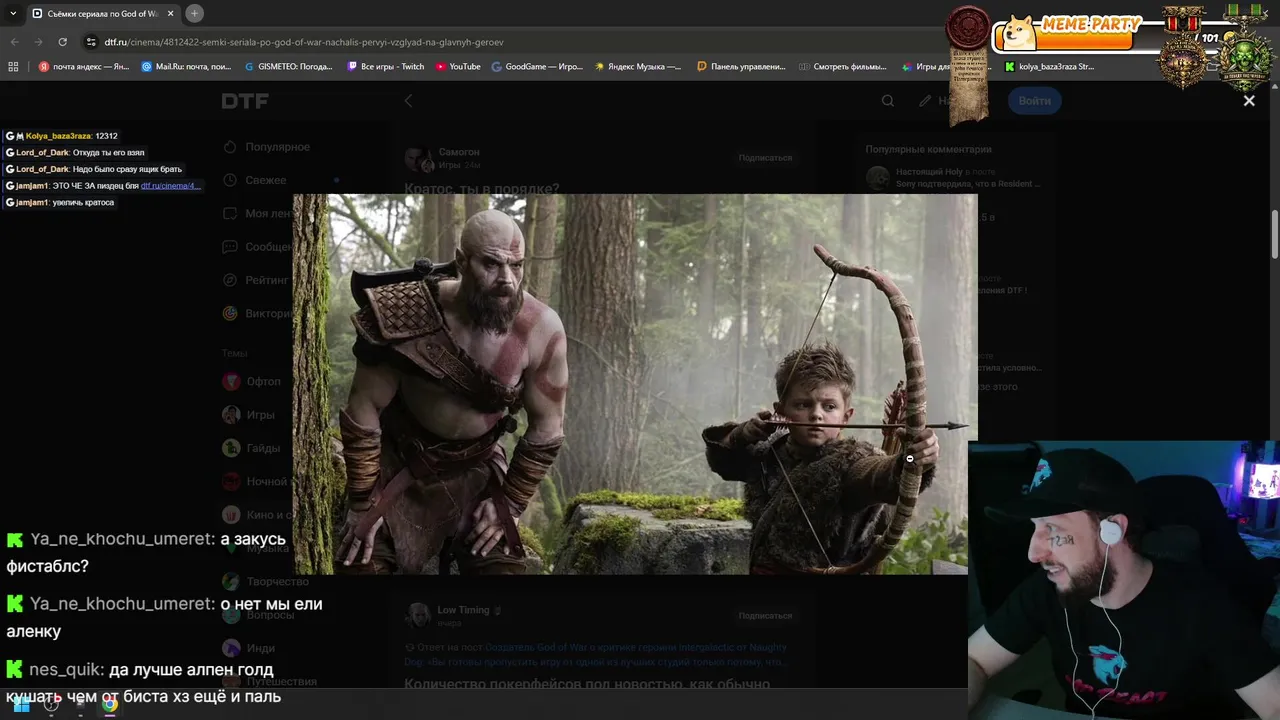Open the Mail.Ru bookmark
Image resolution: width=1280 pixels, height=720 pixels.
pos(187,67)
